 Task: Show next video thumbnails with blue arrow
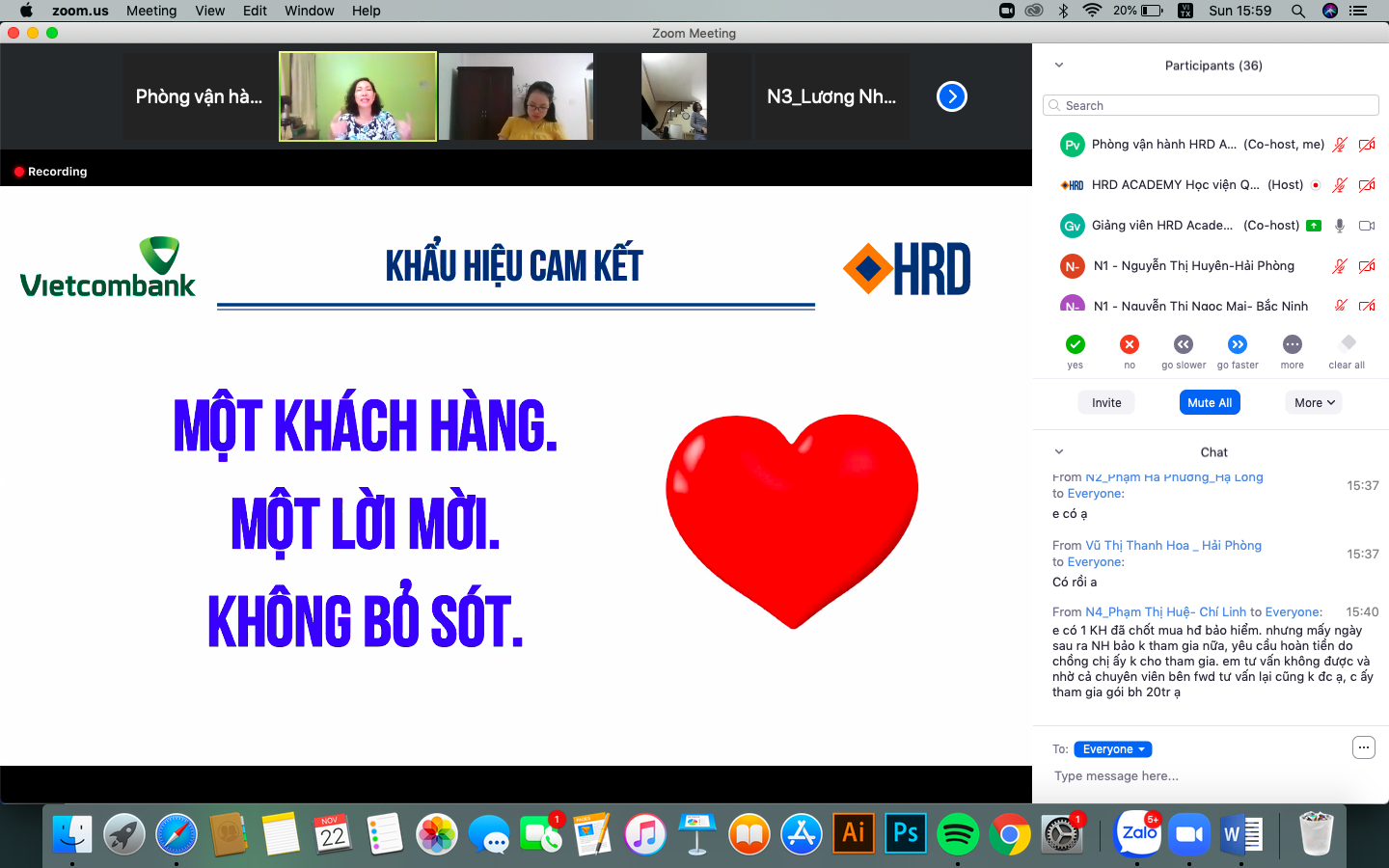951,96
